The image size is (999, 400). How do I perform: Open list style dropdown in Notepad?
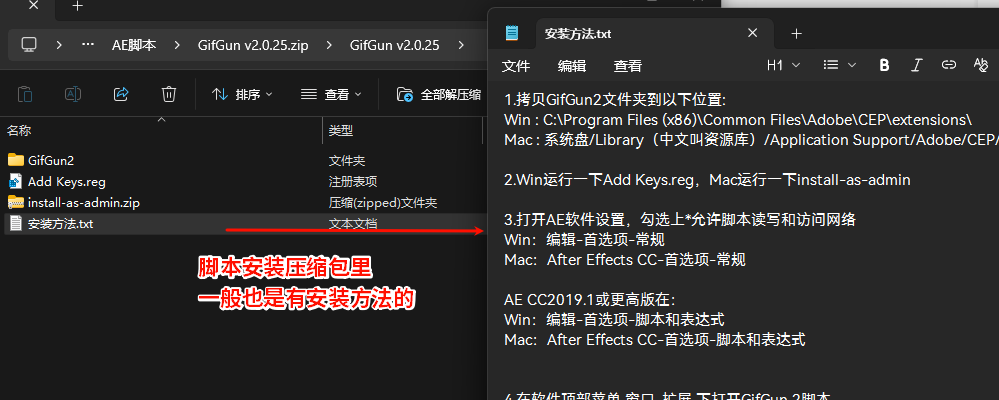[x=839, y=65]
